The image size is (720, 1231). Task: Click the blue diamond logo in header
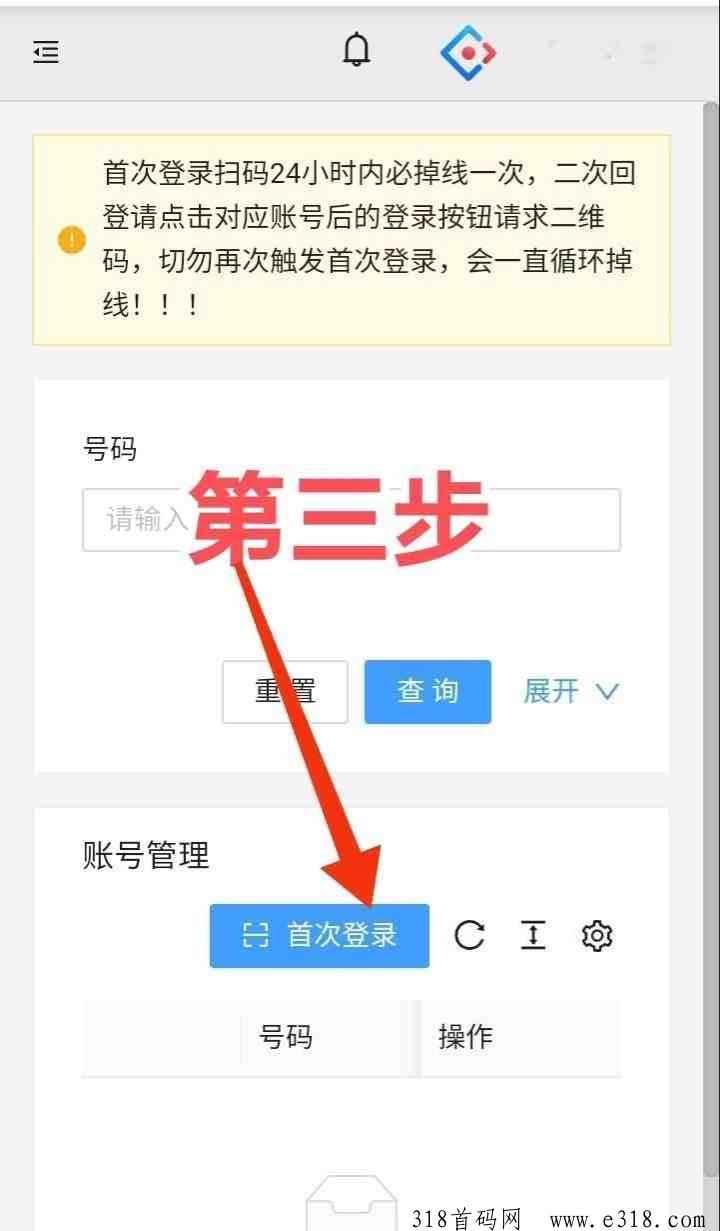coord(468,52)
